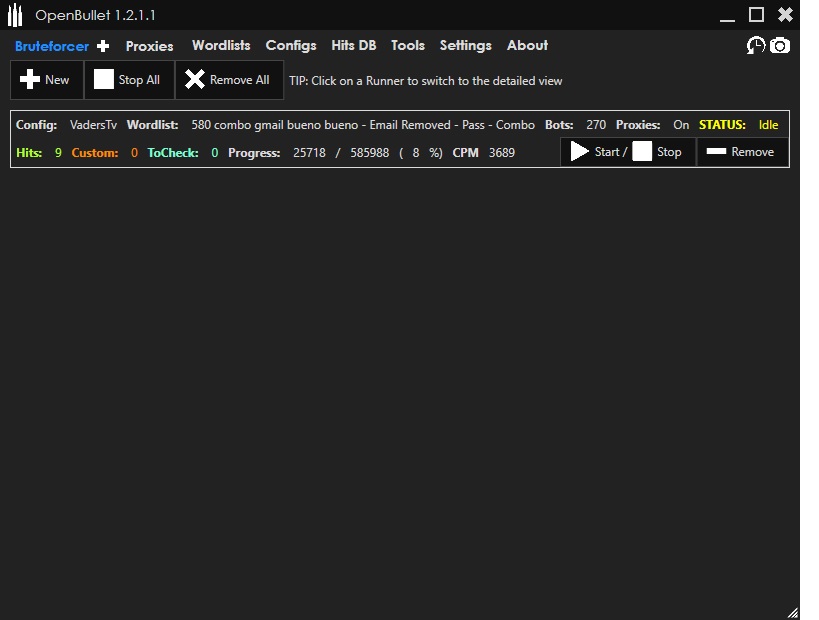Click the CPM value 3689
The width and height of the screenshot is (819, 620).
tap(502, 153)
